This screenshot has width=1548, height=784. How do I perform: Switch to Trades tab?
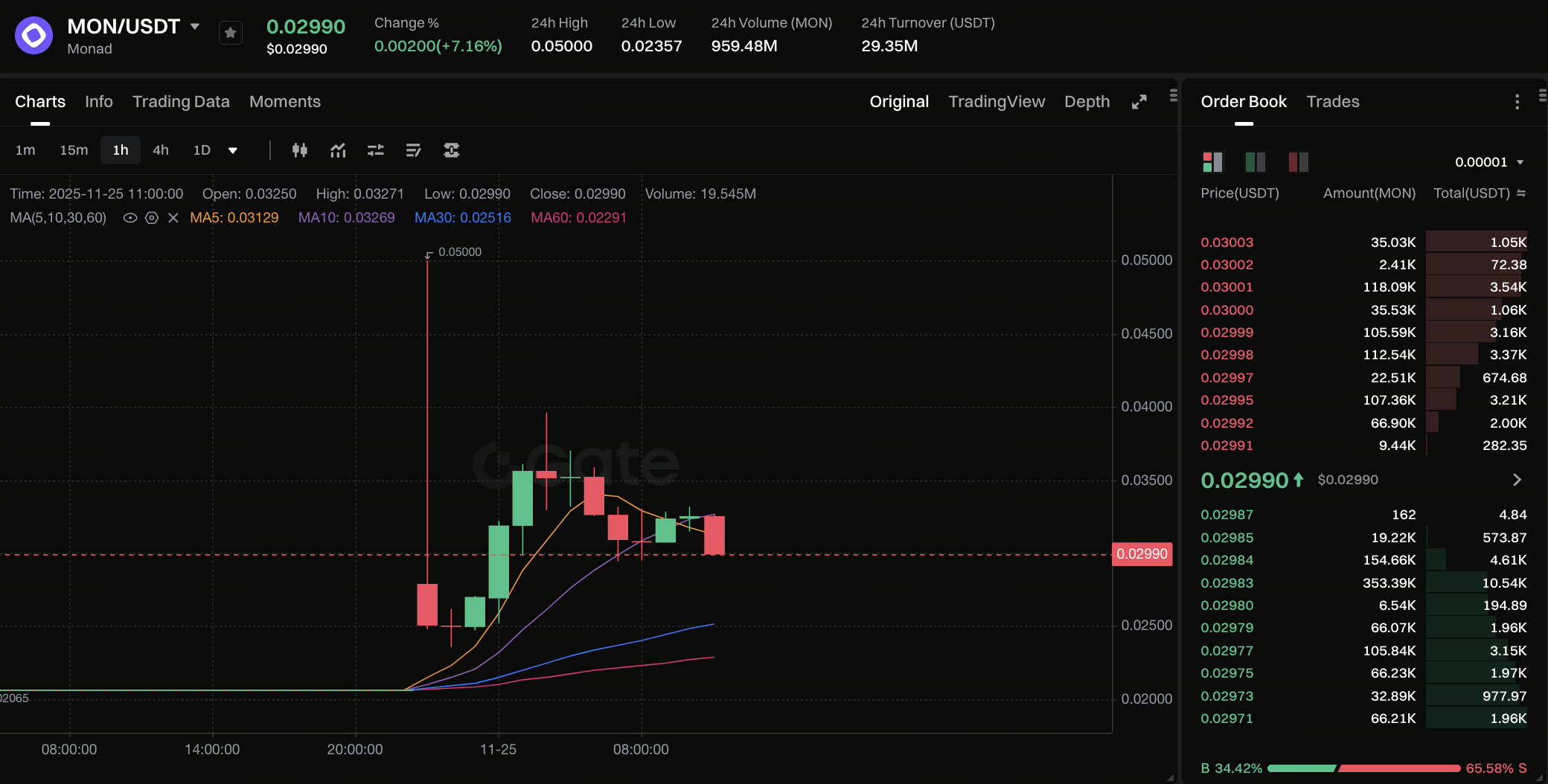(1333, 102)
